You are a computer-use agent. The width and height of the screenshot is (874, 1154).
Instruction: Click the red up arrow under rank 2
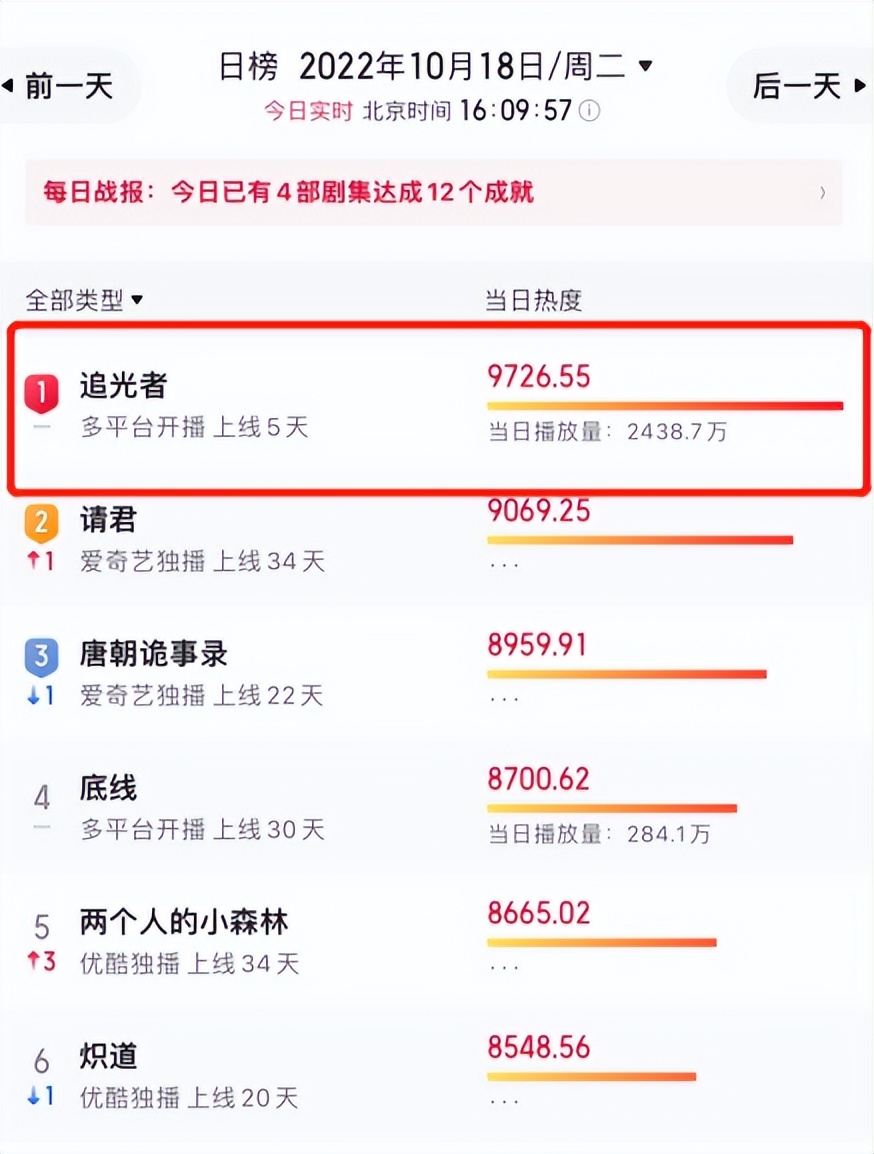pos(32,561)
